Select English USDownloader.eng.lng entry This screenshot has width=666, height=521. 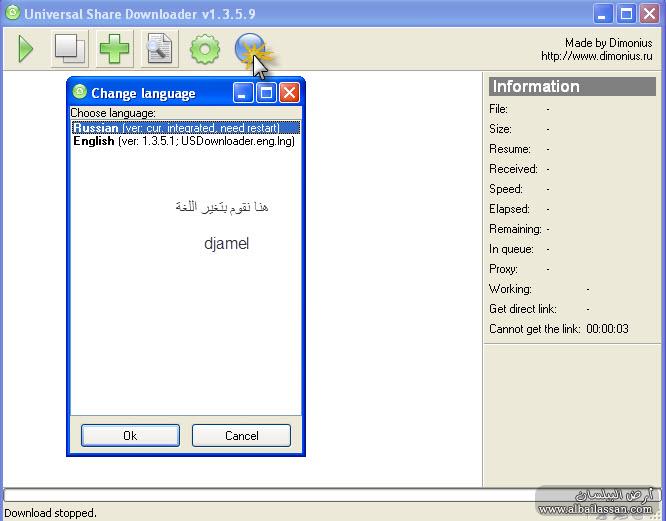pos(186,141)
